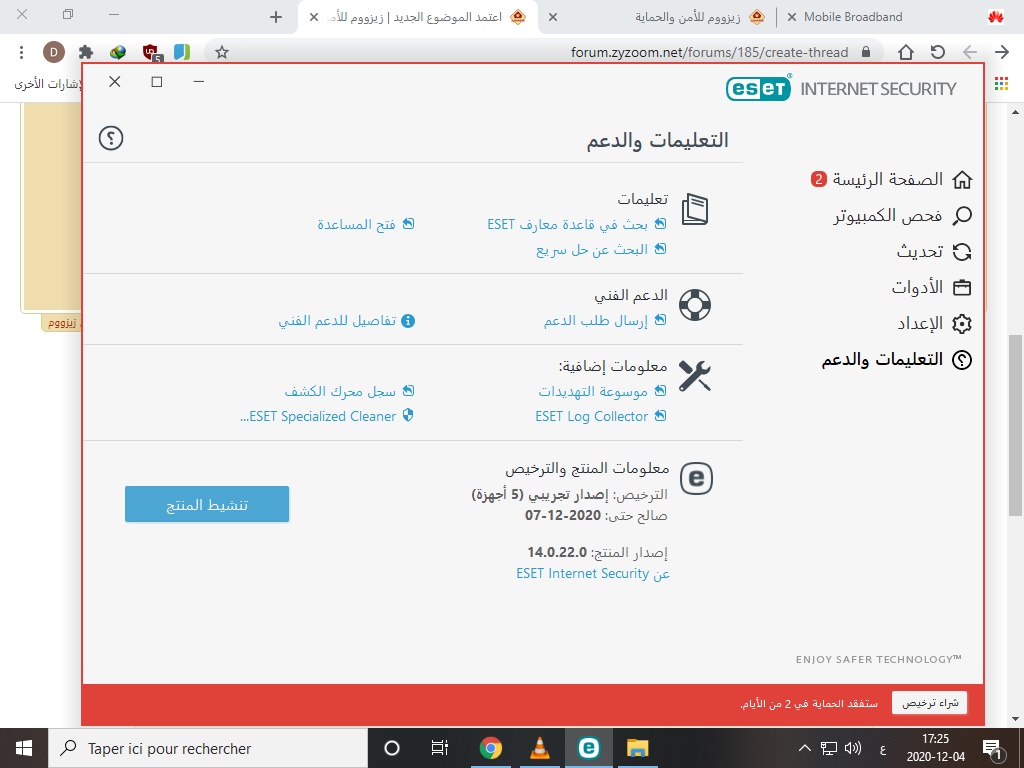The width and height of the screenshot is (1024, 768).
Task: Click the uBlock Origin extension icon
Action: pos(152,52)
